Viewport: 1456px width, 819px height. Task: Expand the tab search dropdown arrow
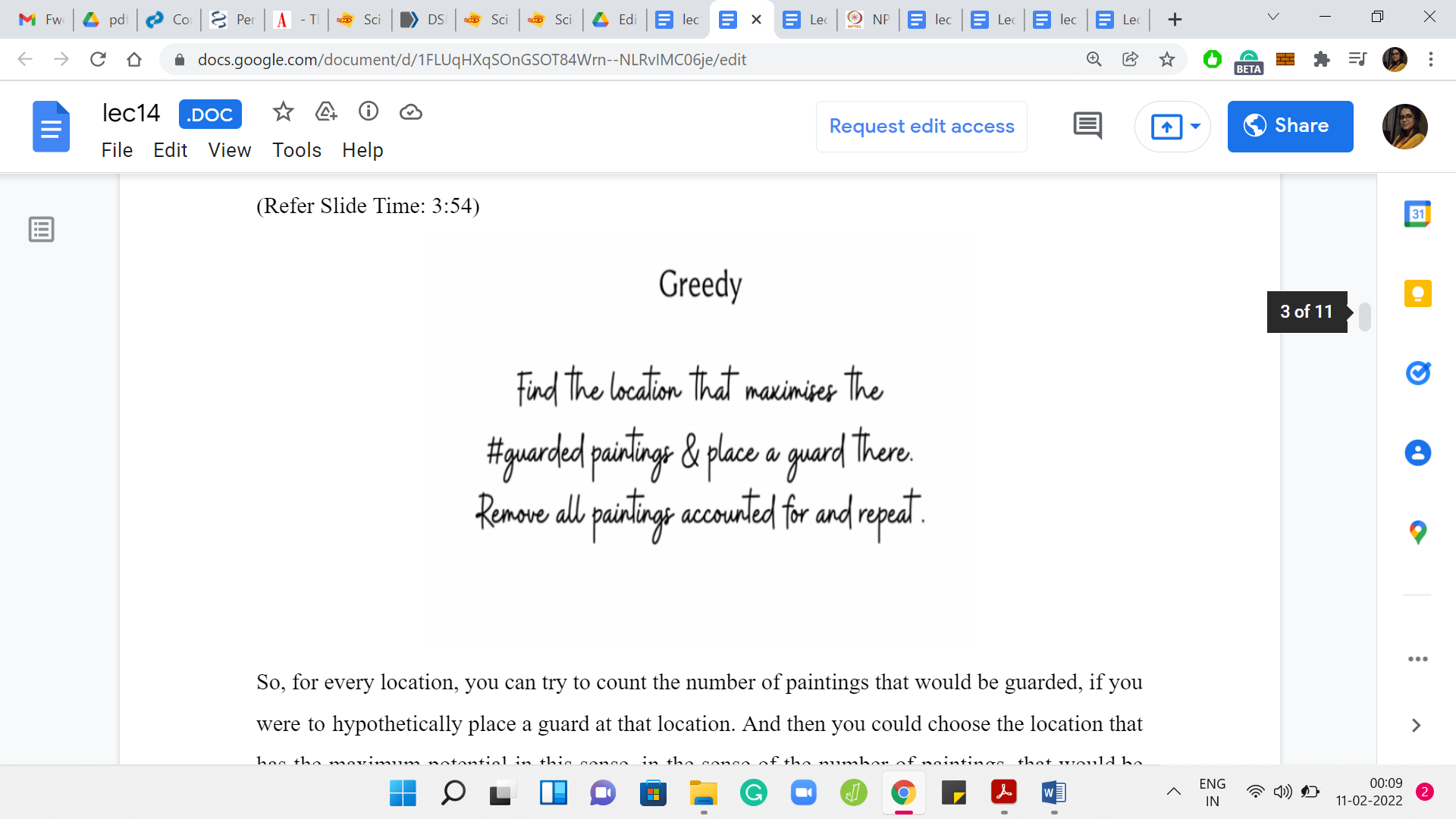(1273, 17)
